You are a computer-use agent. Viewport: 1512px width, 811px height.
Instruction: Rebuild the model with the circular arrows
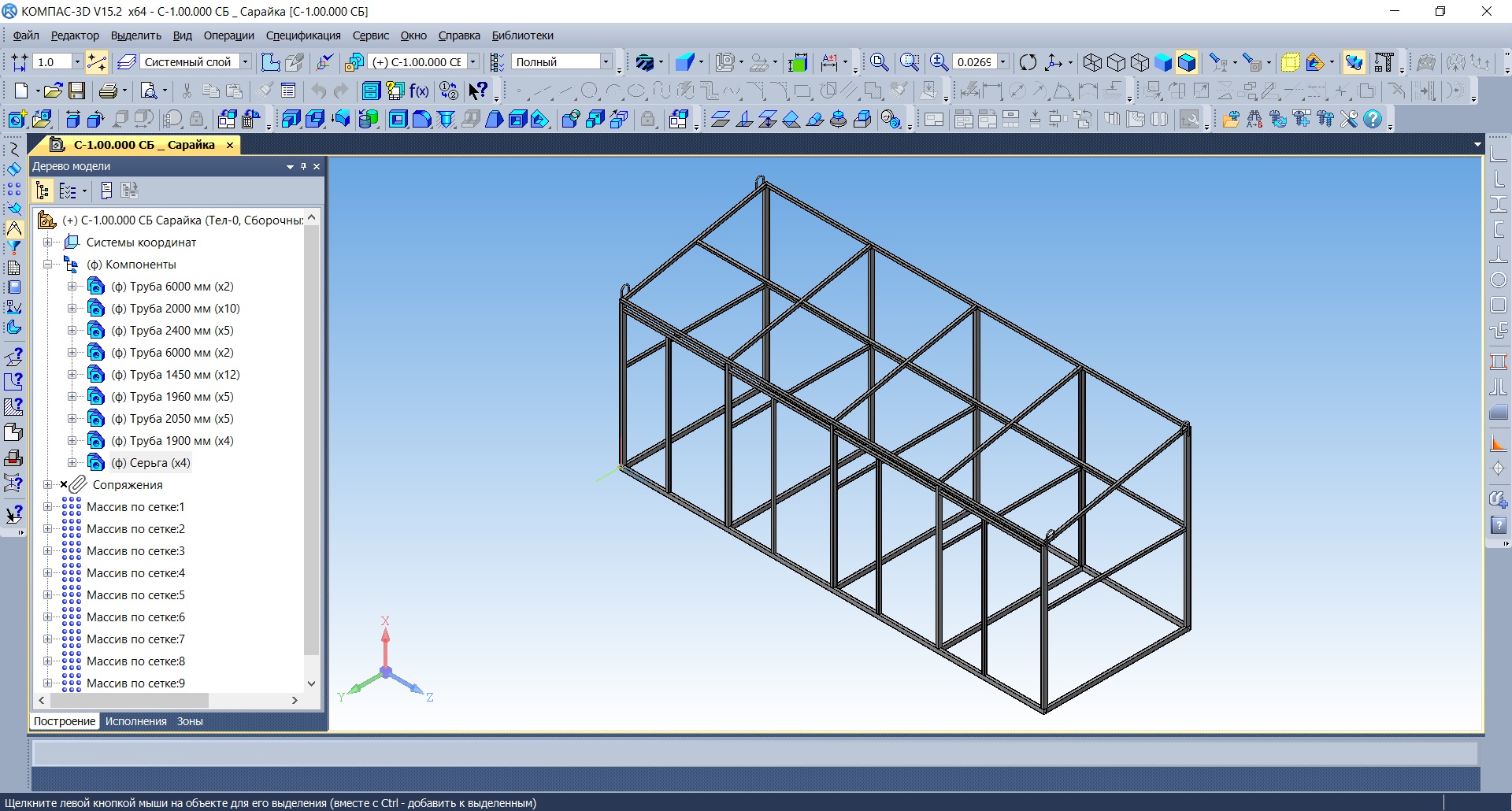pos(1028,62)
